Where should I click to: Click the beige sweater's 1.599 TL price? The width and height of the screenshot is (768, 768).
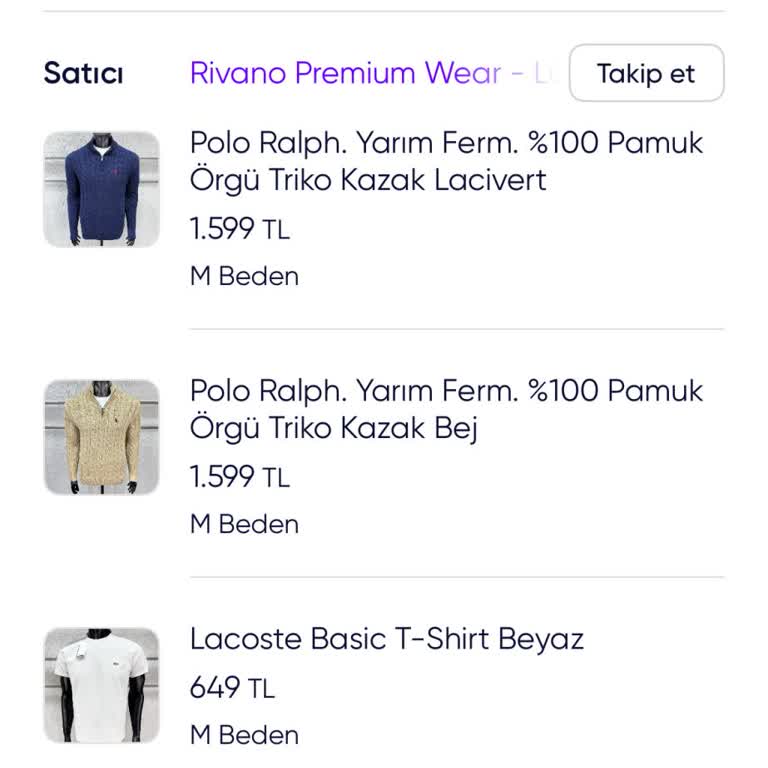pyautogui.click(x=239, y=477)
